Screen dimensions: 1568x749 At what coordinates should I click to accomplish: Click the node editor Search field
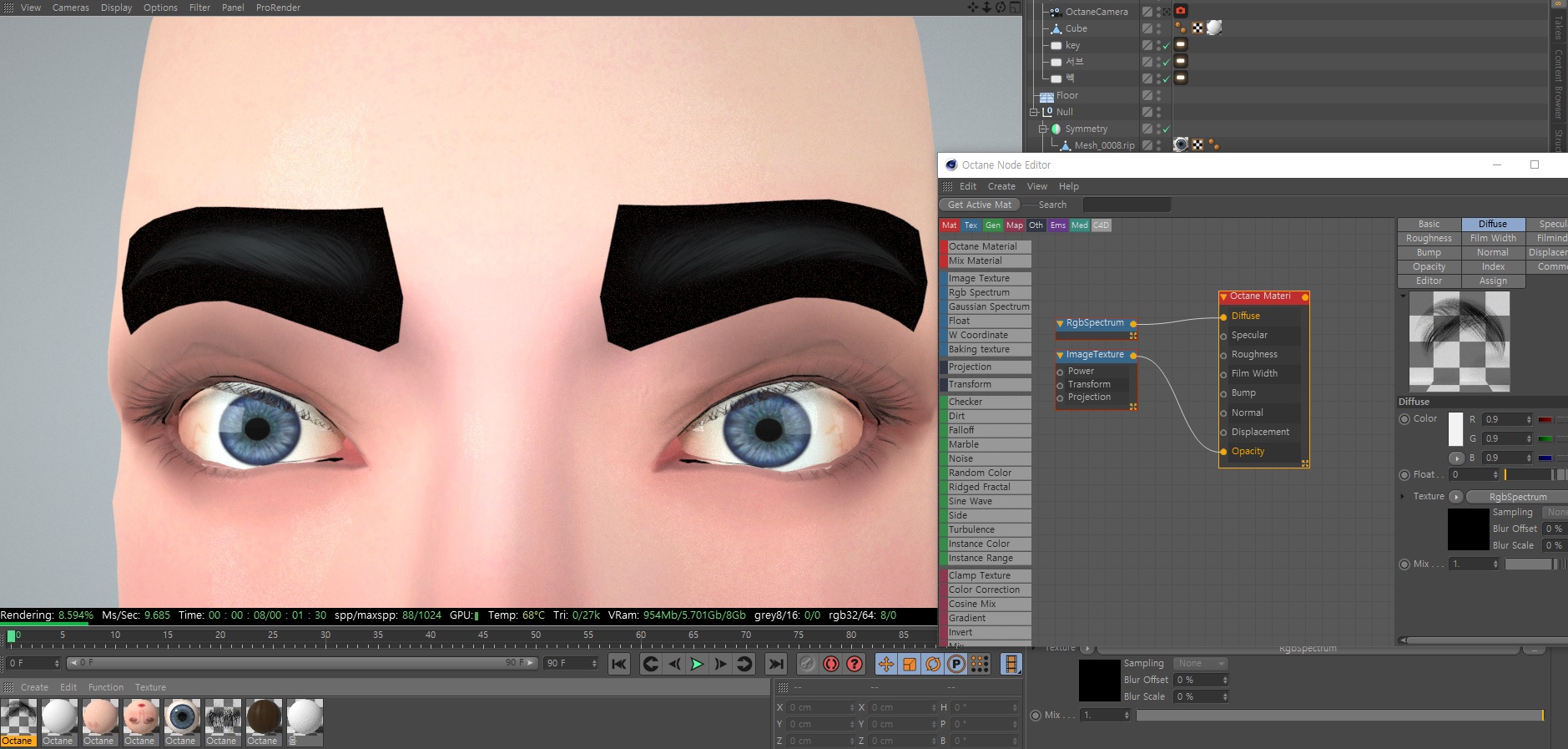point(1127,205)
